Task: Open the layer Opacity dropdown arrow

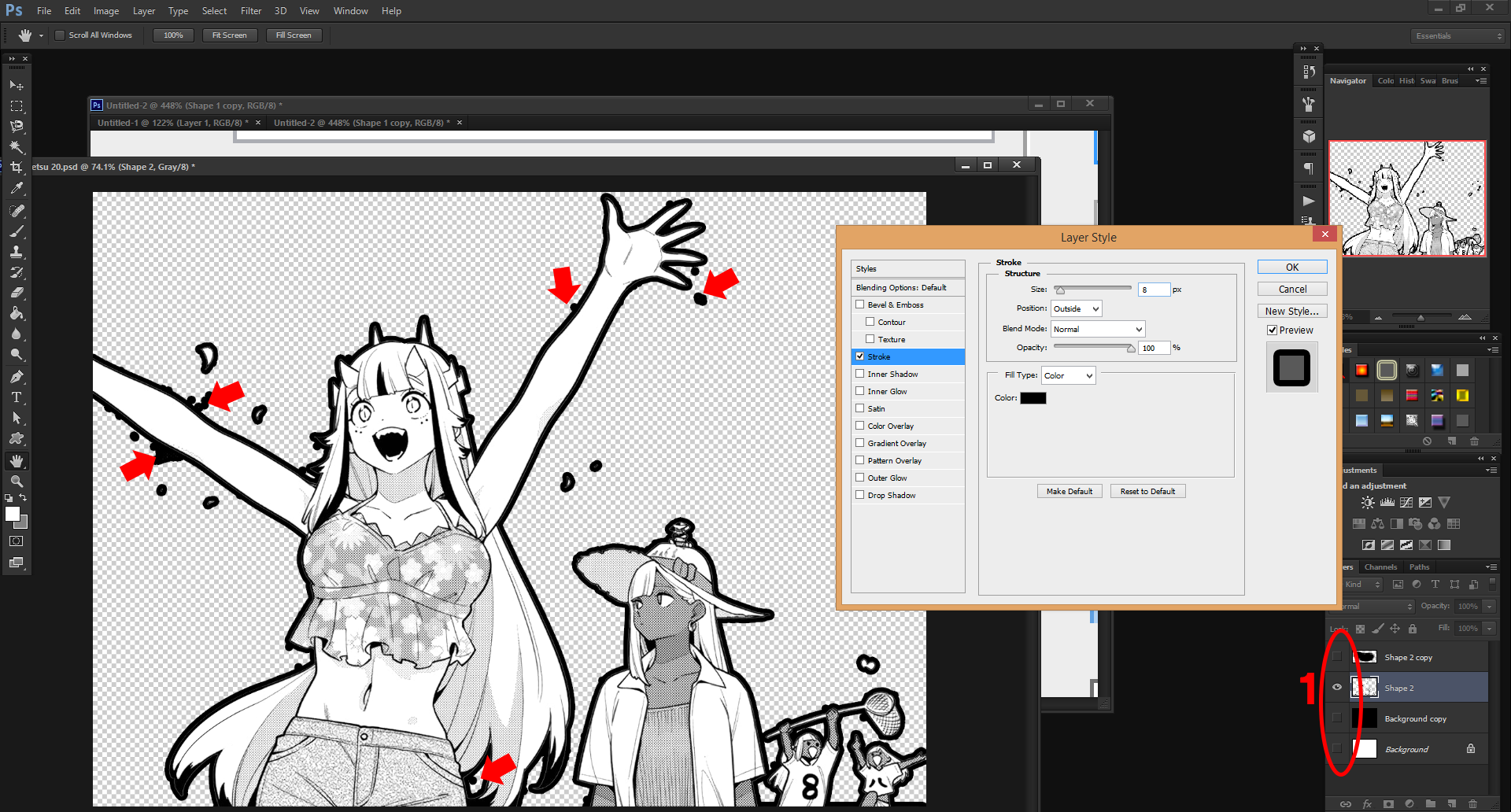Action: point(1490,607)
